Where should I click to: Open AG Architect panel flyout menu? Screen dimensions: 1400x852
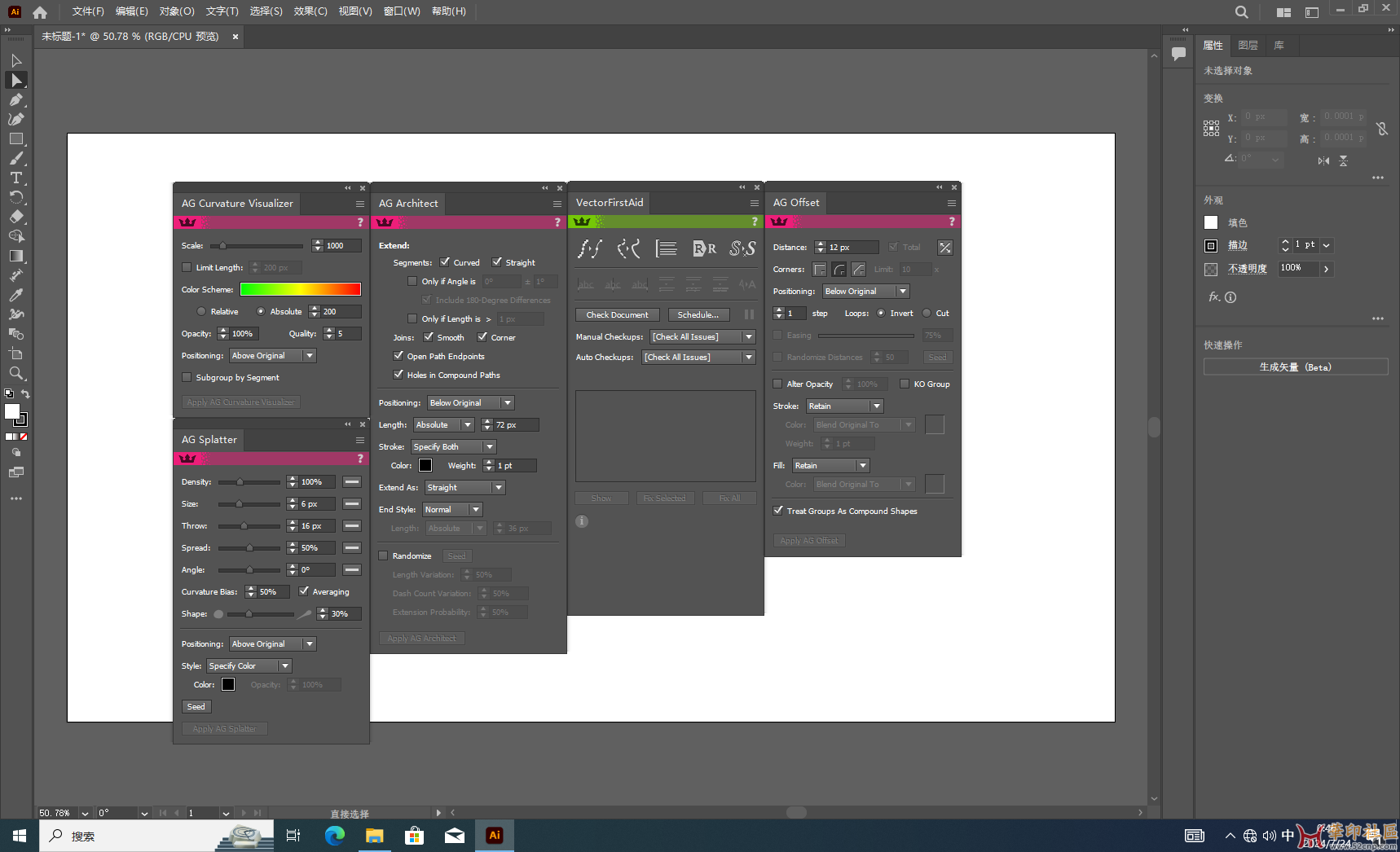(557, 204)
